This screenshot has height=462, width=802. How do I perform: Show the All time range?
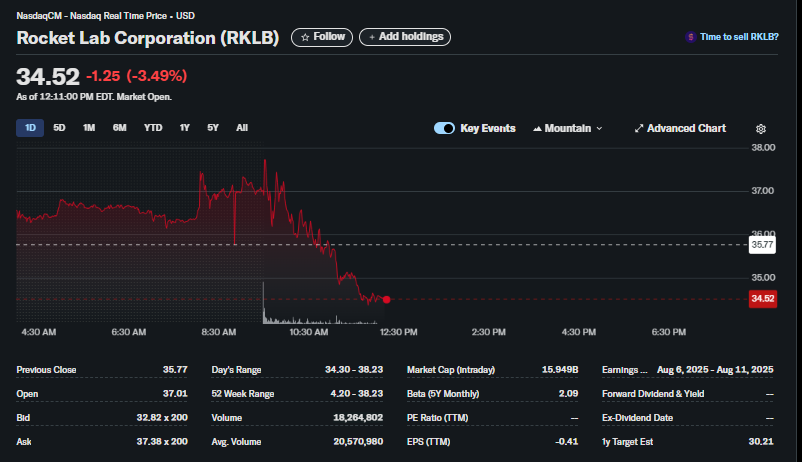(x=242, y=128)
